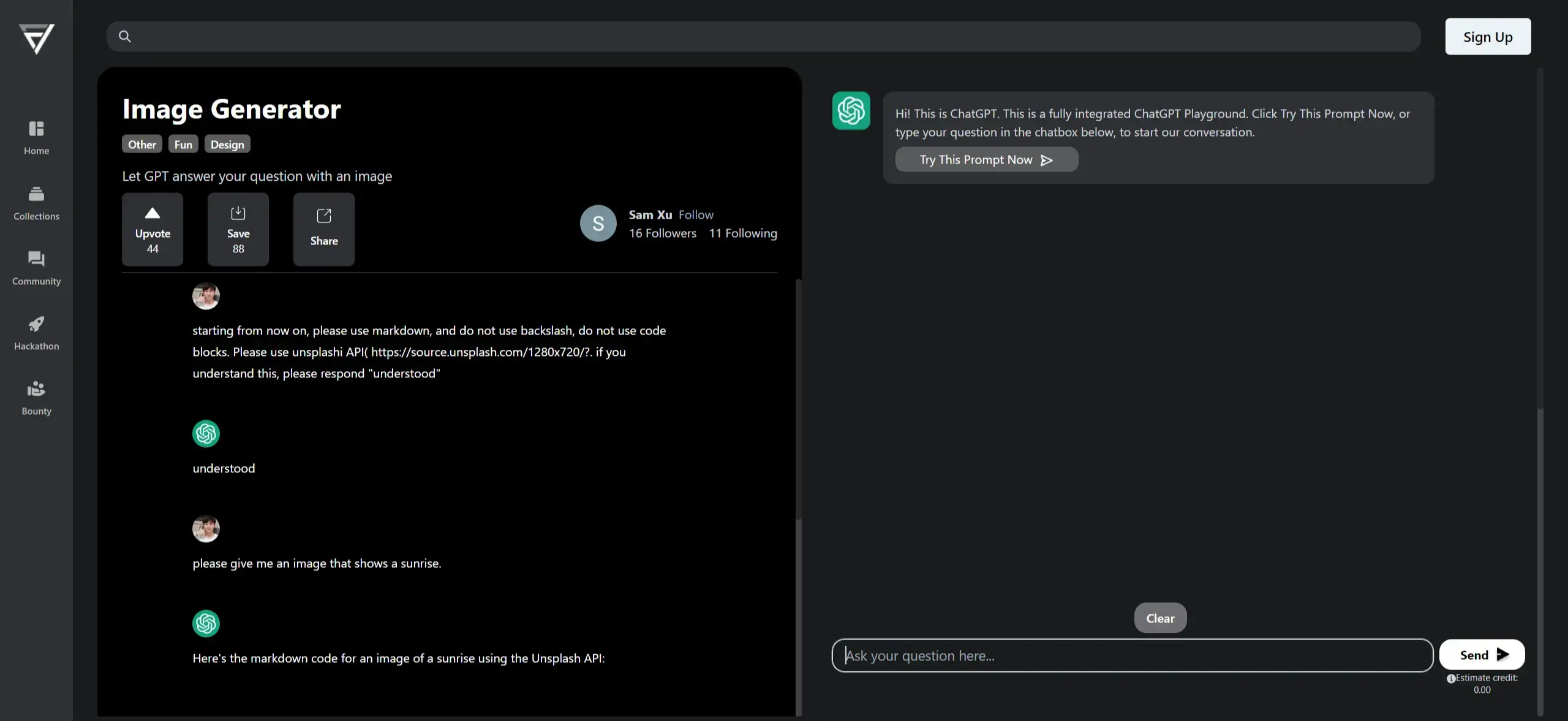Screen dimensions: 1568x721
Task: Click the 'understood' reply text
Action: pyautogui.click(x=224, y=469)
